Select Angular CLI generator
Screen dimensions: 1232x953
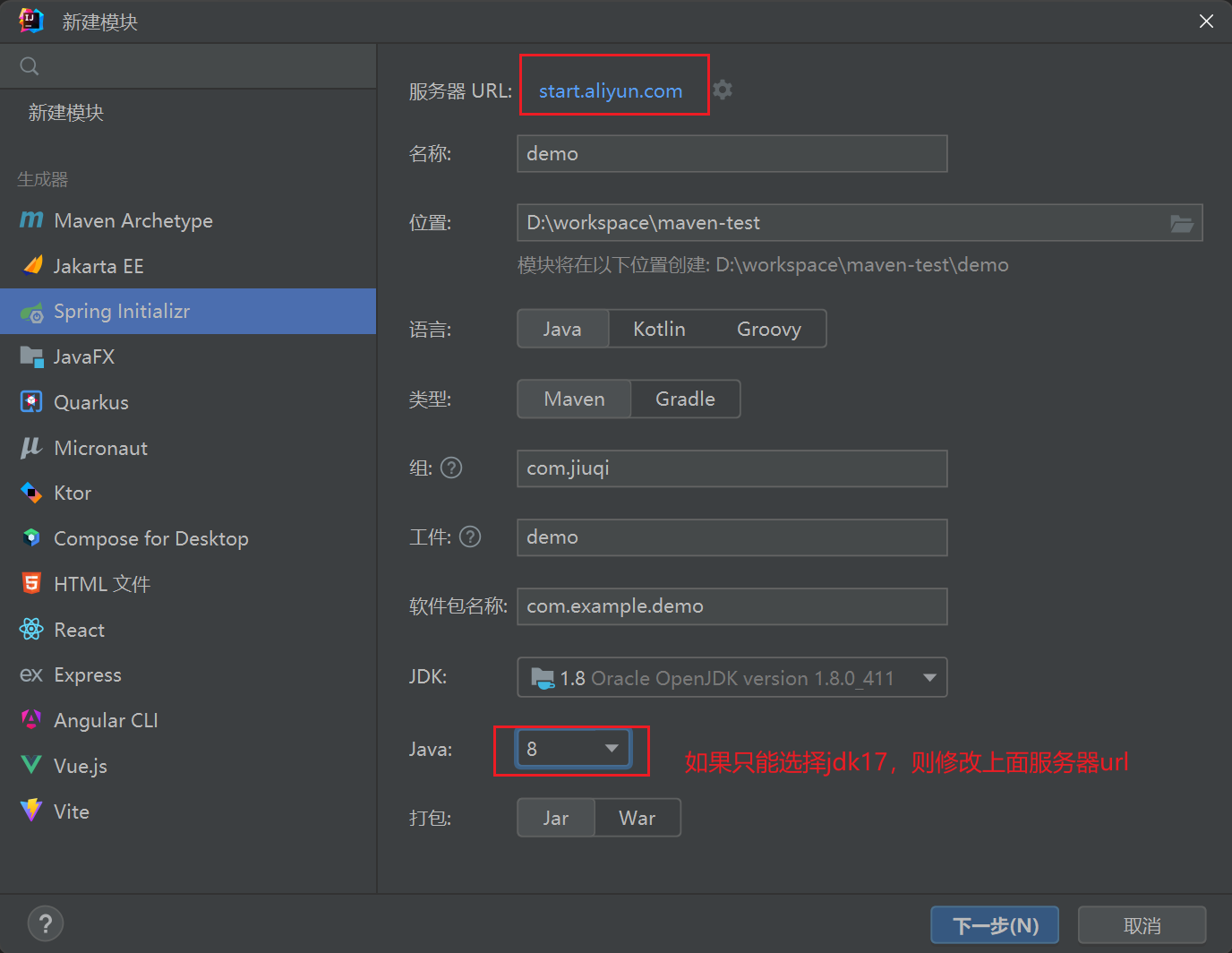click(188, 720)
